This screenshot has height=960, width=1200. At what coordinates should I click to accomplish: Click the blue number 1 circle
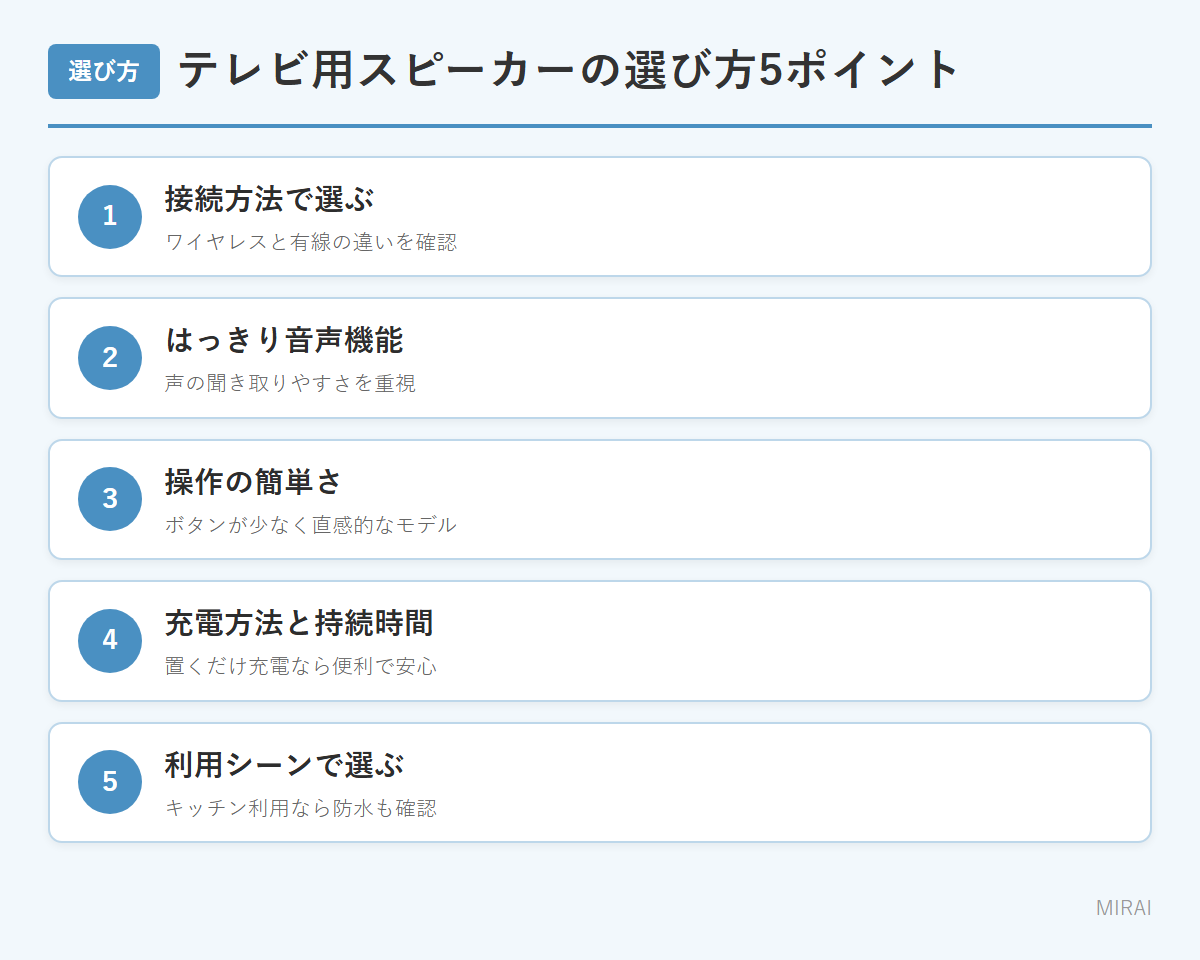point(110,216)
